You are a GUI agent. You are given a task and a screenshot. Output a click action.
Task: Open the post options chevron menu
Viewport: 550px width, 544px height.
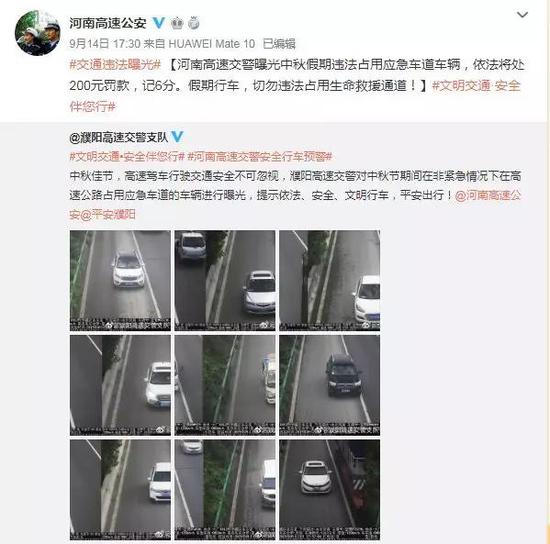tap(522, 15)
